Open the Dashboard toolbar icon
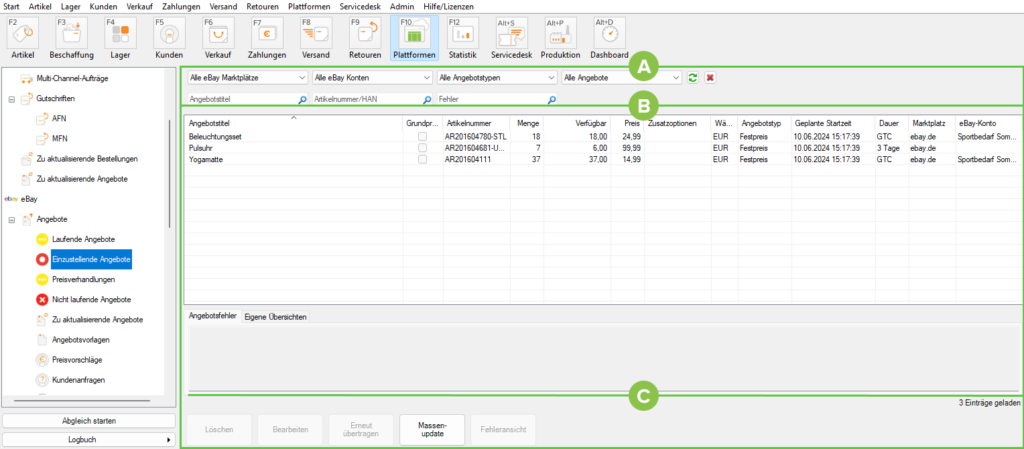 tap(609, 37)
